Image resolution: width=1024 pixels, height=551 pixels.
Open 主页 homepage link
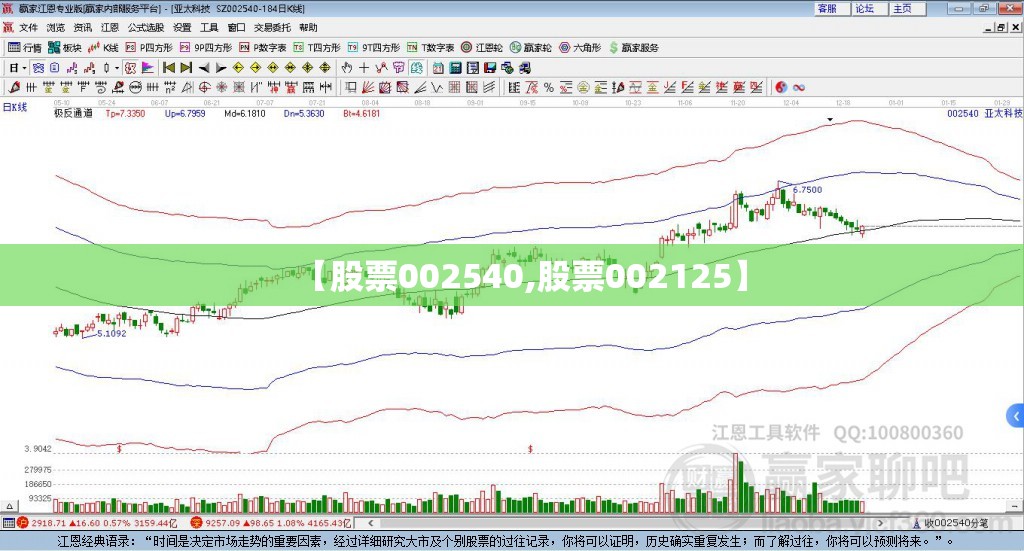pos(908,8)
